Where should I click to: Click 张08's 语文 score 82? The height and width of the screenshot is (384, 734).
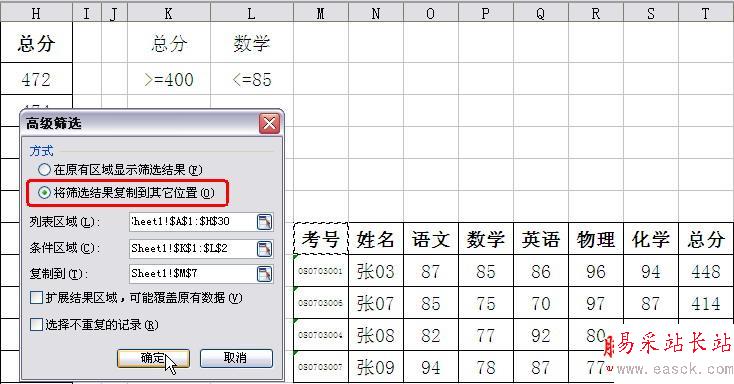pos(431,335)
